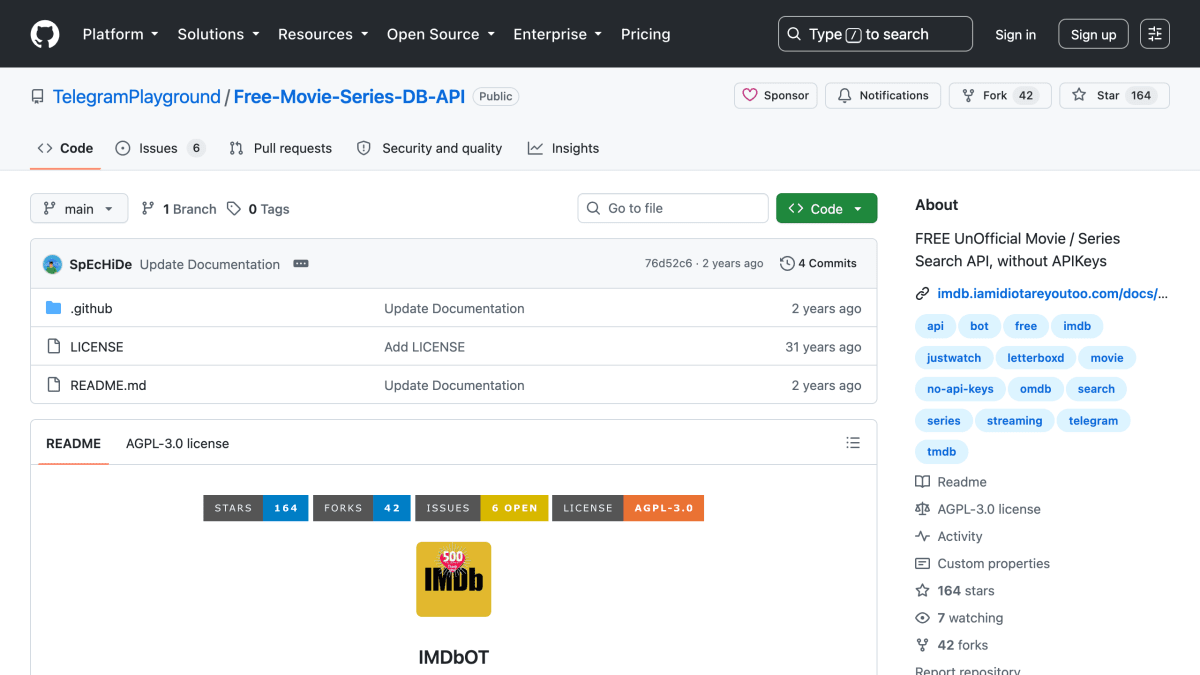
Task: Switch to the Issues tab
Action: click(160, 148)
